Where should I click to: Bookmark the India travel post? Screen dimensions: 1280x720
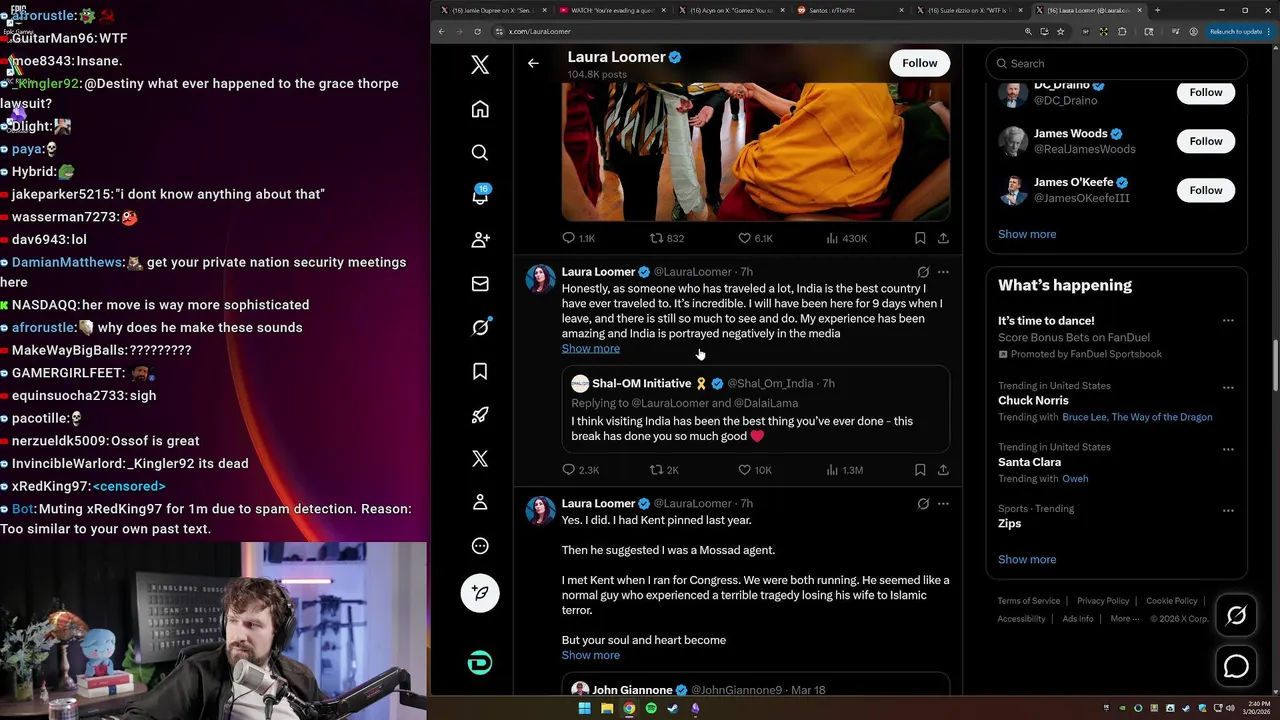920,470
